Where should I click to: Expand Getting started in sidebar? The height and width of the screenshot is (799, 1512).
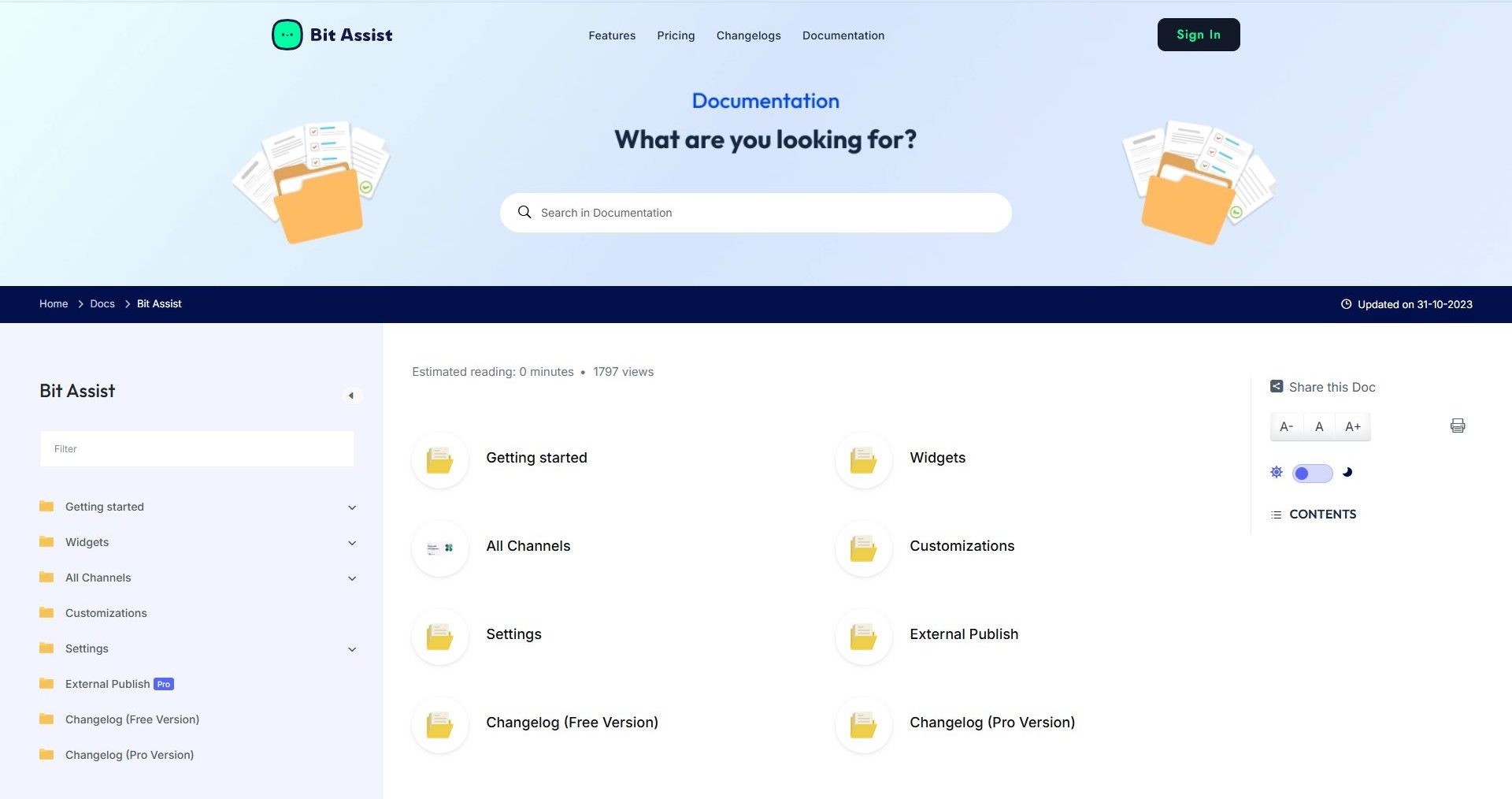(352, 507)
